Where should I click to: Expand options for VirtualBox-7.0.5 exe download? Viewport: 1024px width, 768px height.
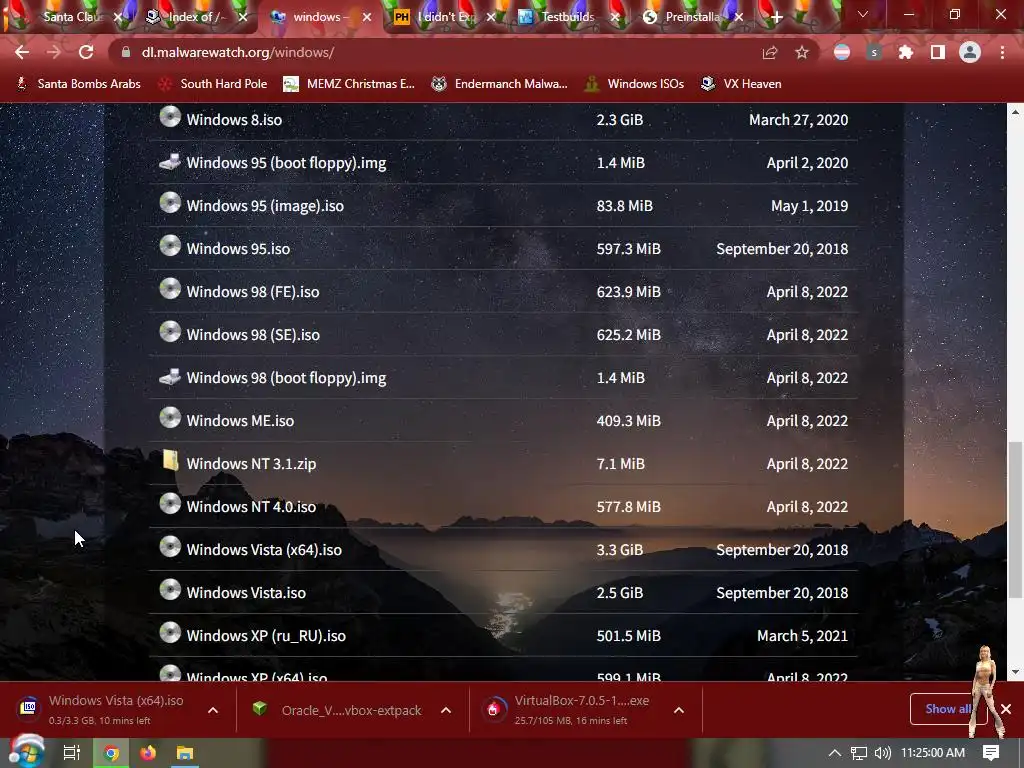679,710
